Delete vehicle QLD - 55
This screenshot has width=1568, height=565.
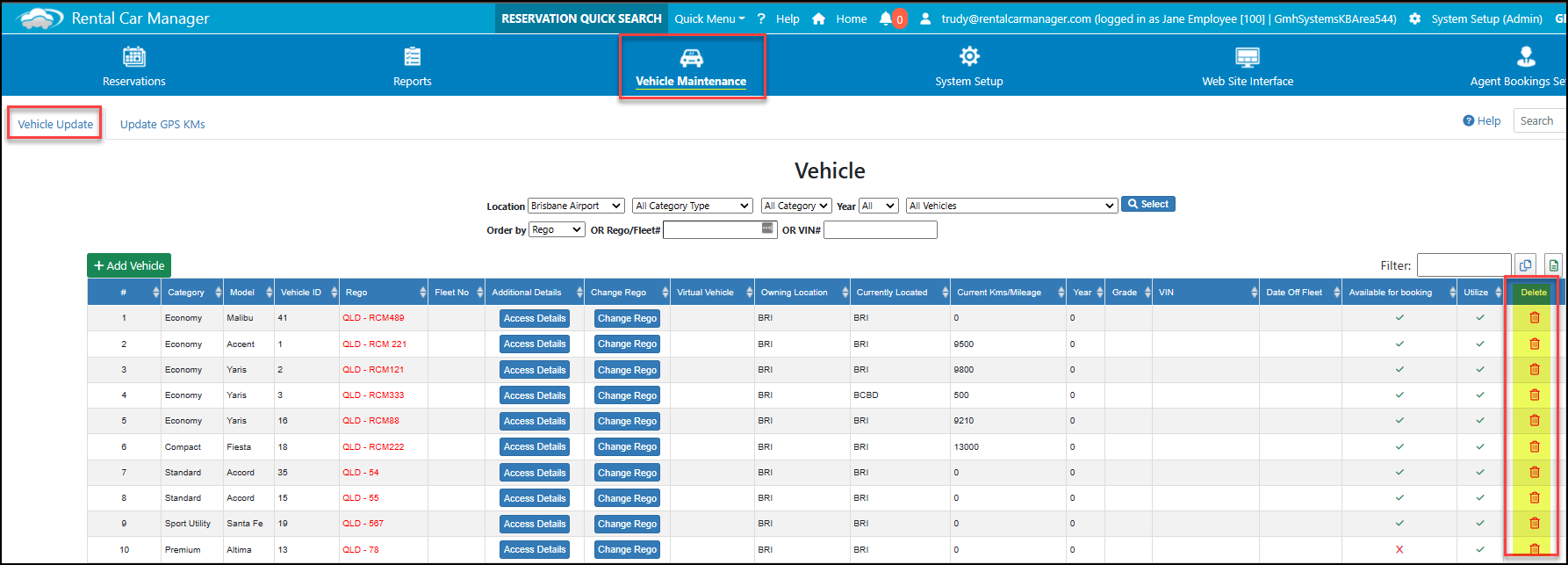click(x=1535, y=497)
